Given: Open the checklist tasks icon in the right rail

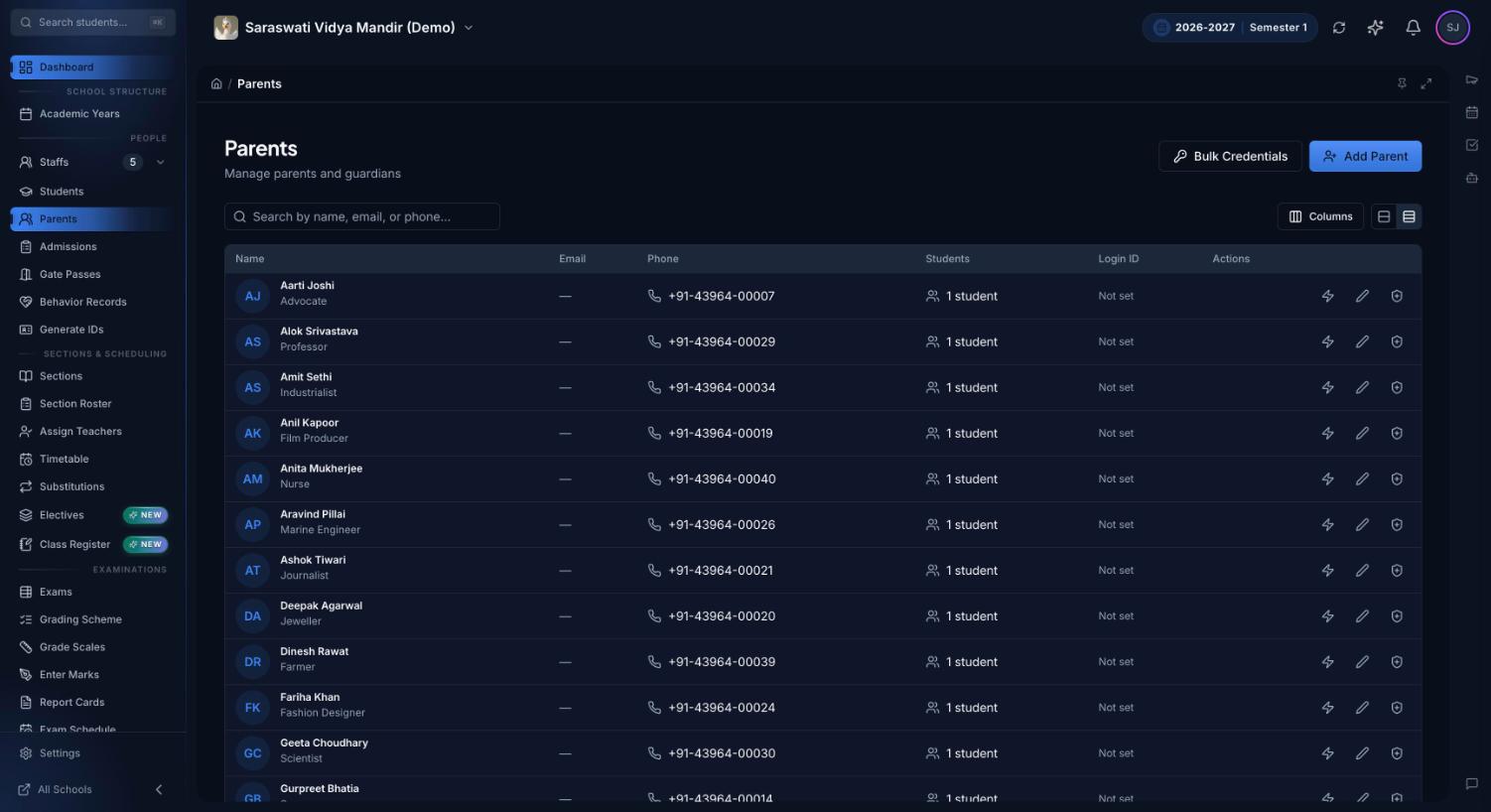Looking at the screenshot, I should pos(1471,145).
